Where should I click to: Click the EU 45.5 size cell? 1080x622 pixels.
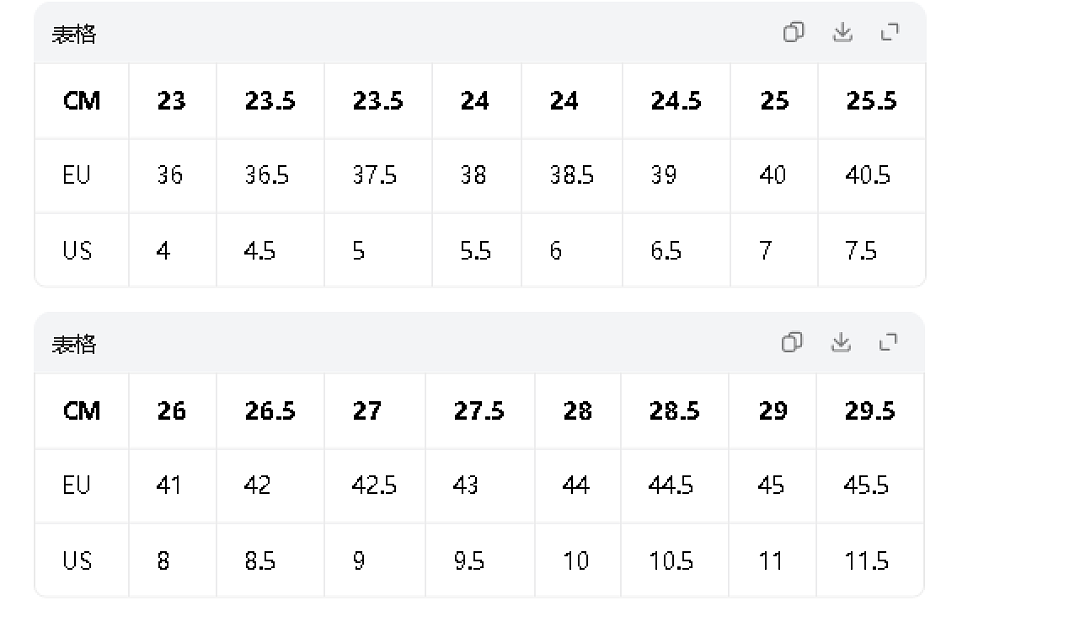pyautogui.click(x=870, y=486)
